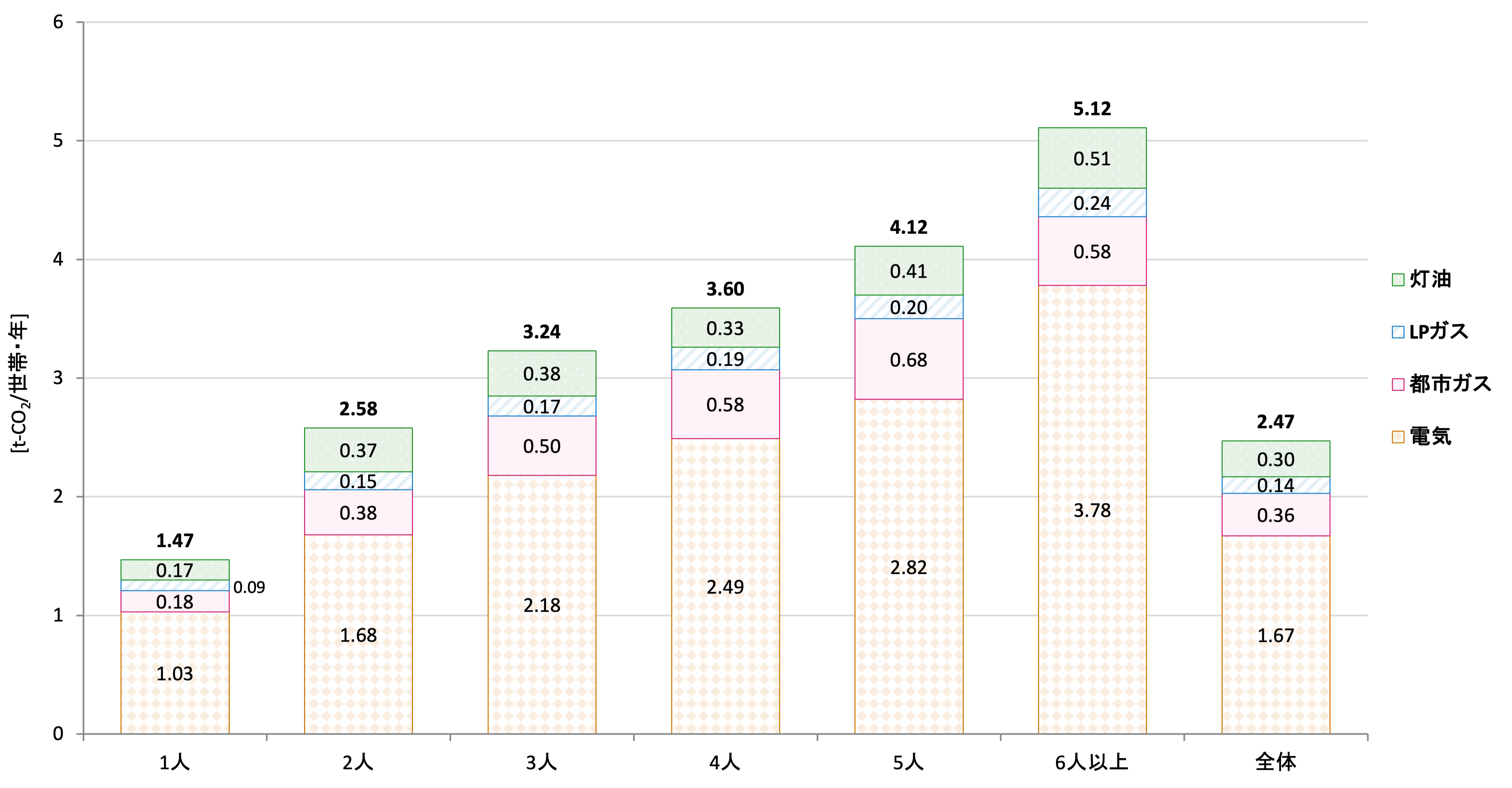Screen dimensions: 1512x788
Task: Click the 3.78 electricity segment for 6人以上
Action: pyautogui.click(x=1092, y=510)
